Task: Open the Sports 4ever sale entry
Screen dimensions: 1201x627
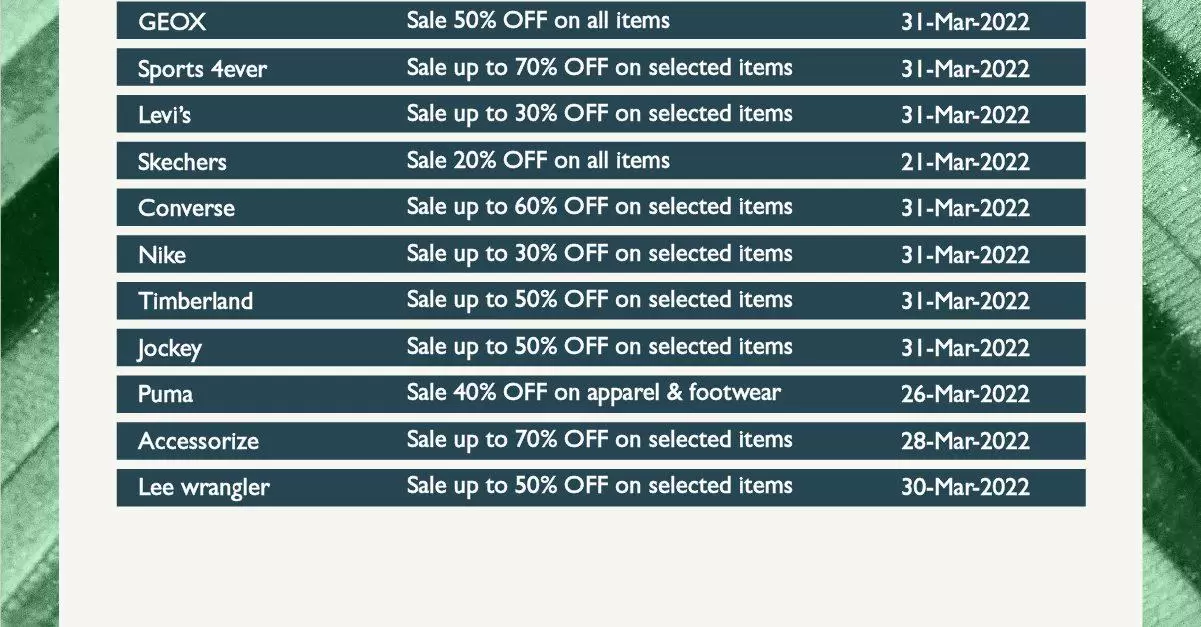Action: click(601, 68)
